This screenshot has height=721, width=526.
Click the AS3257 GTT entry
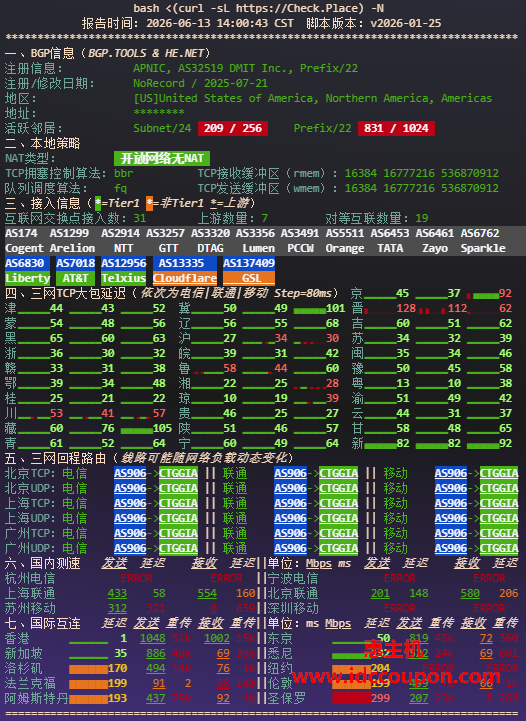[x=168, y=241]
